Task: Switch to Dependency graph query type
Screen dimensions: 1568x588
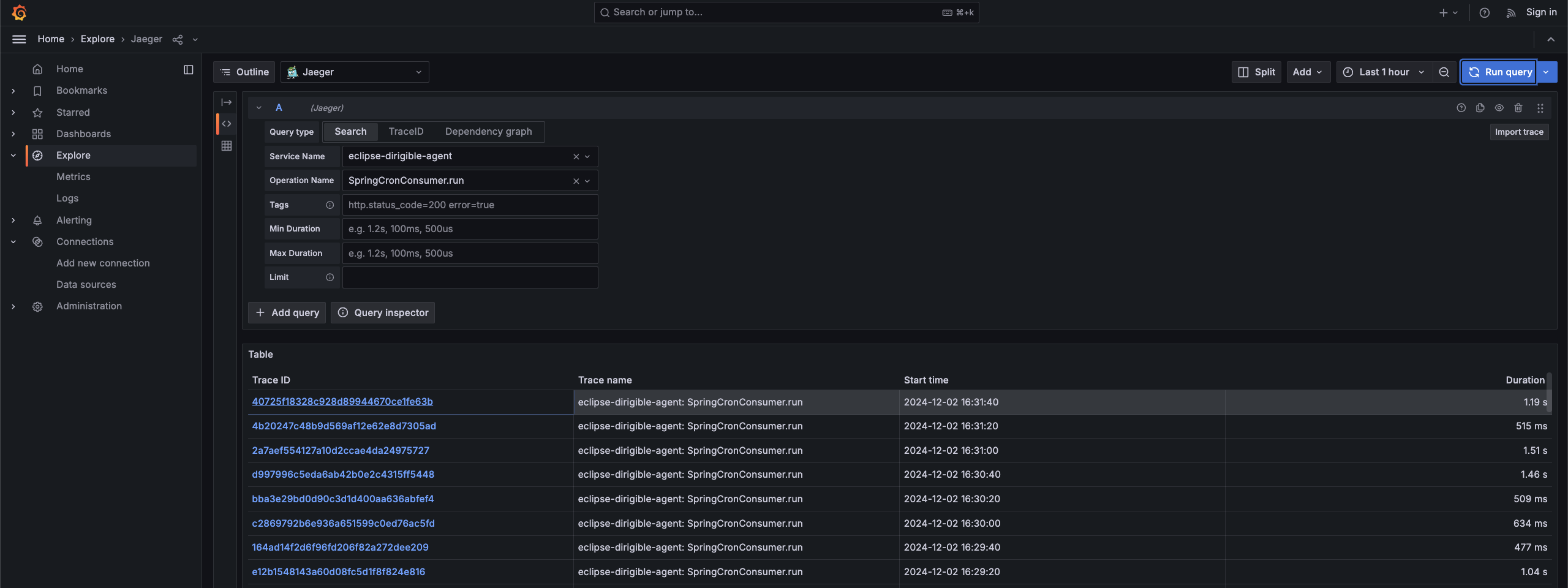Action: tap(488, 132)
